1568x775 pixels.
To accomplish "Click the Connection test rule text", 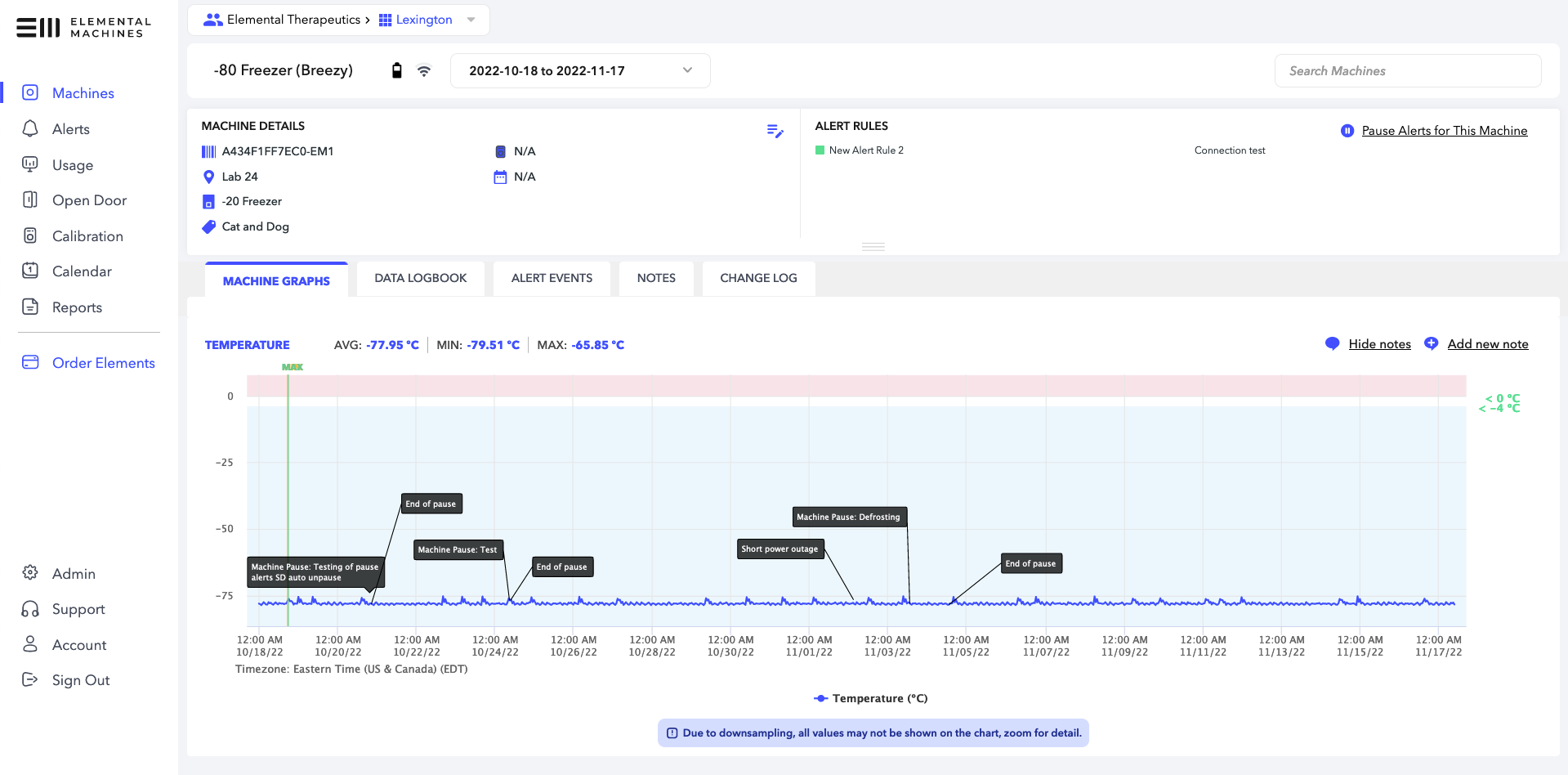I will [1229, 150].
